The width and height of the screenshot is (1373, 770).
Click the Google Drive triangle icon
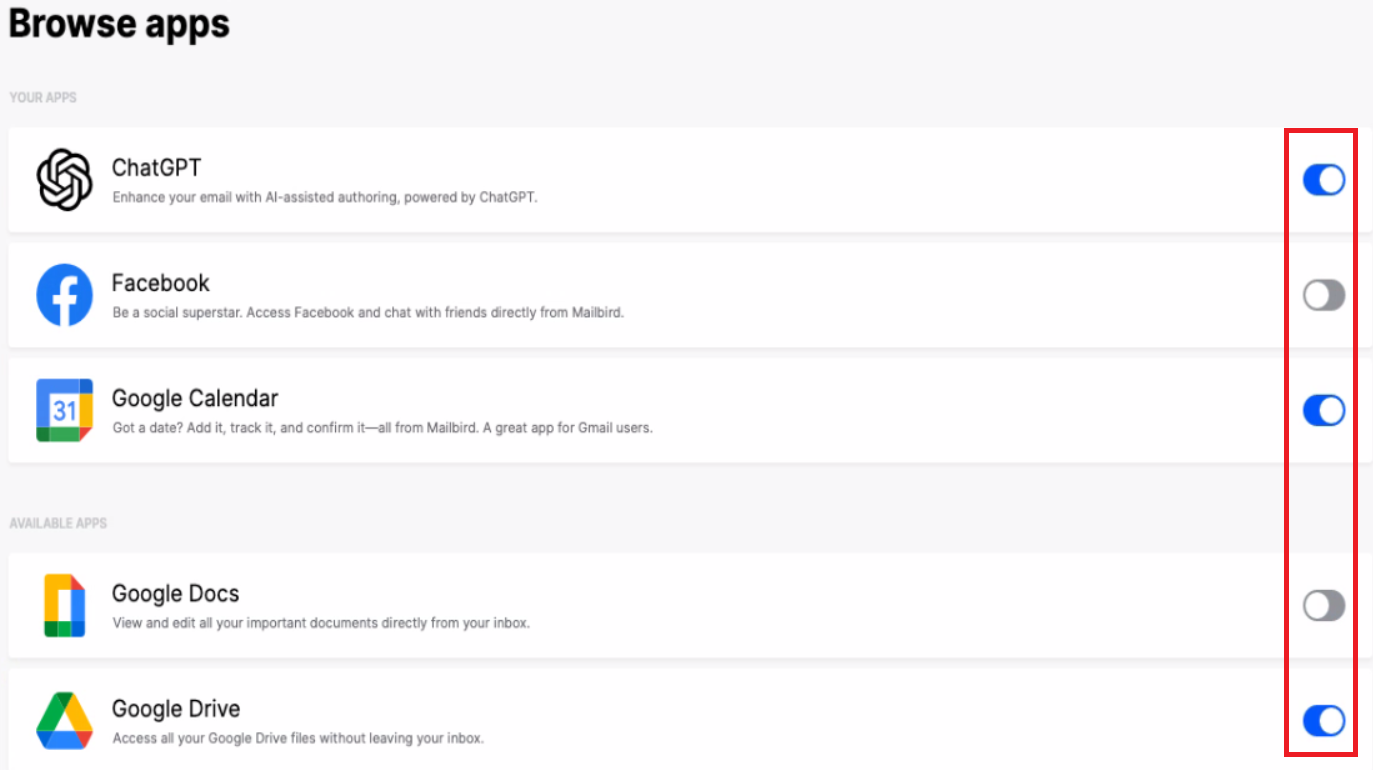click(64, 720)
